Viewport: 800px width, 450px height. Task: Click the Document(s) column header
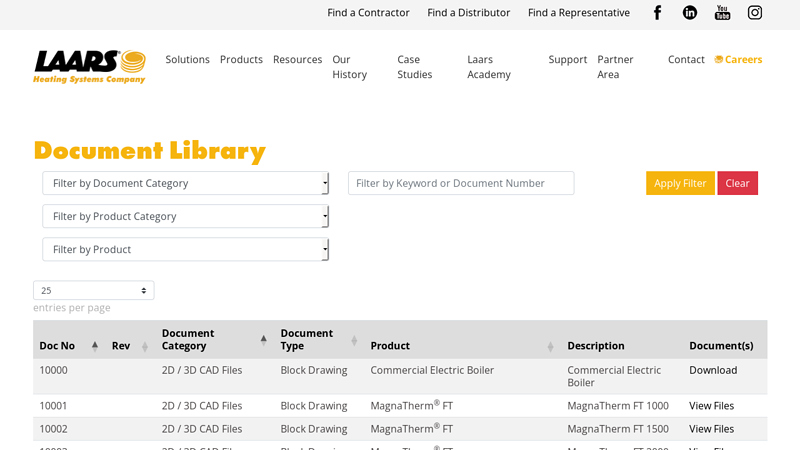point(721,345)
